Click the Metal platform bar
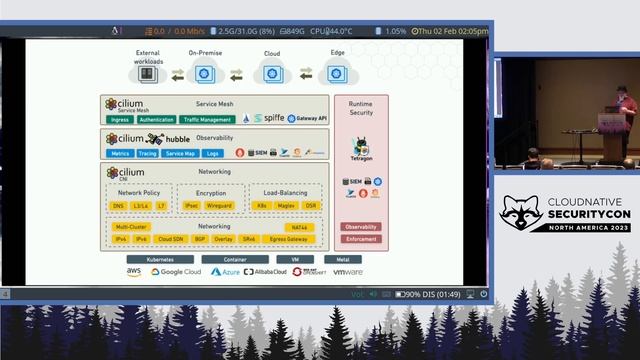640x360 pixels. (x=343, y=260)
